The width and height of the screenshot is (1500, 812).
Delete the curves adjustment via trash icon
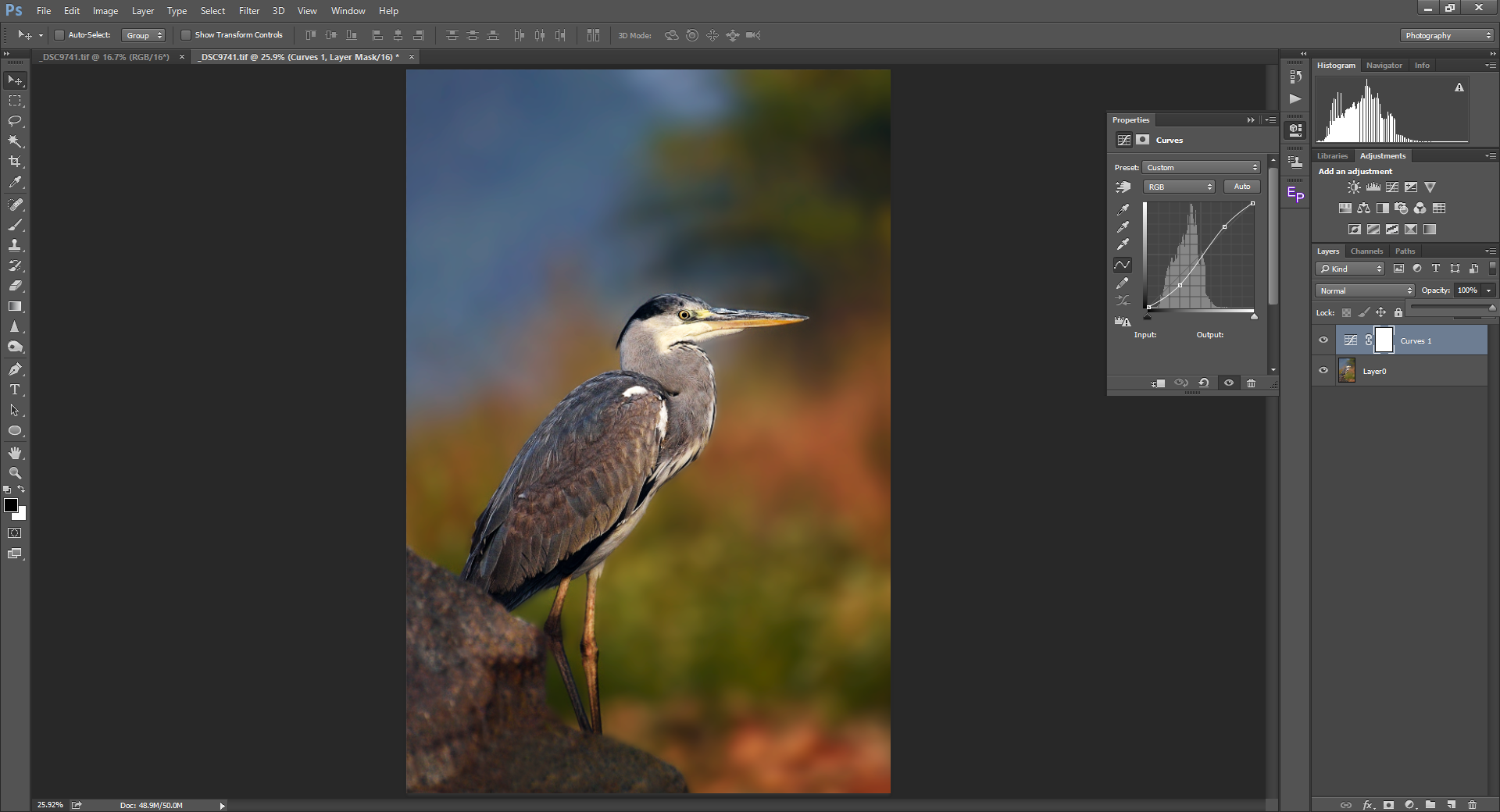point(1251,383)
